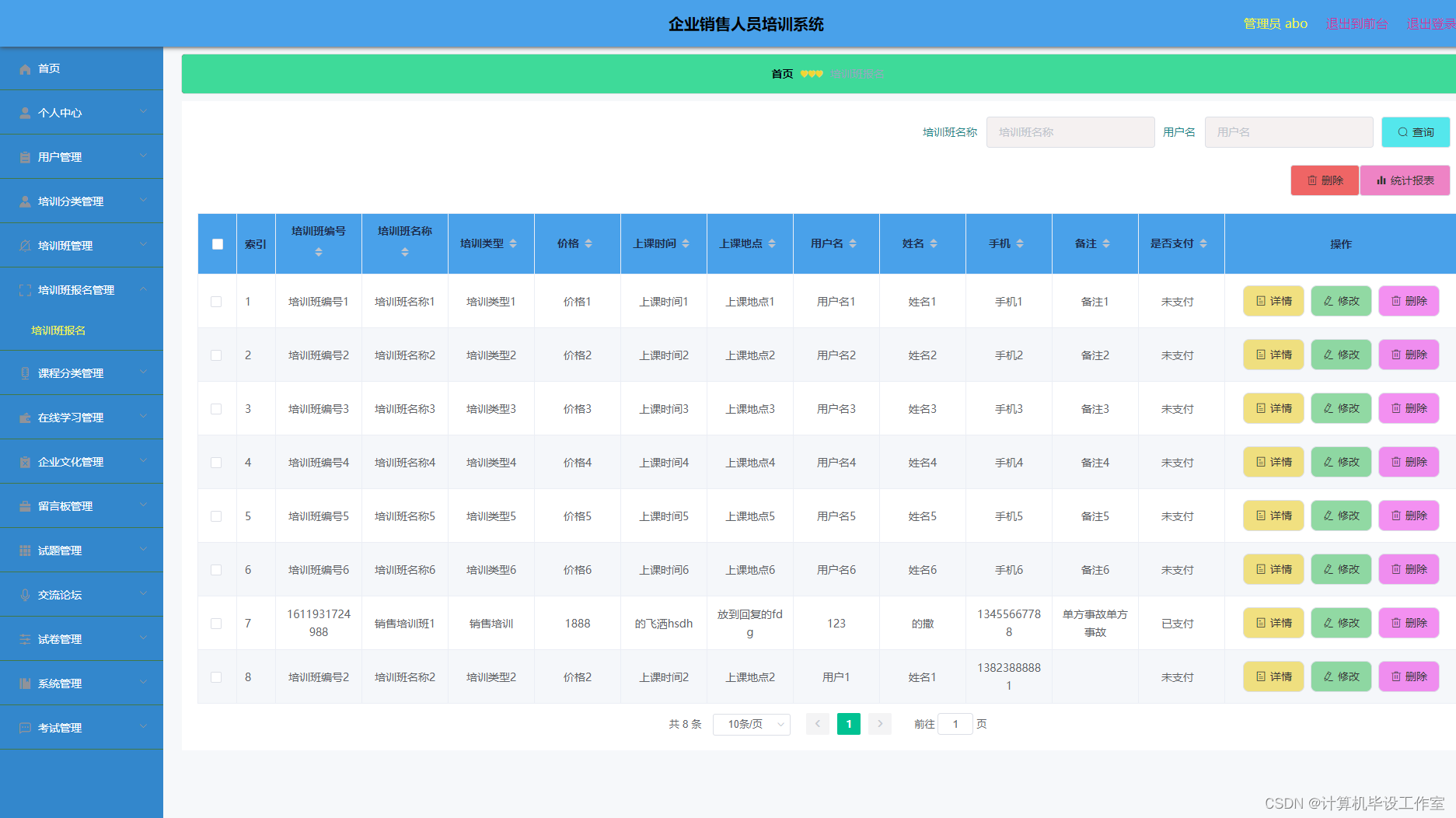
Task: Check the checkbox for row 2
Action: [216, 355]
